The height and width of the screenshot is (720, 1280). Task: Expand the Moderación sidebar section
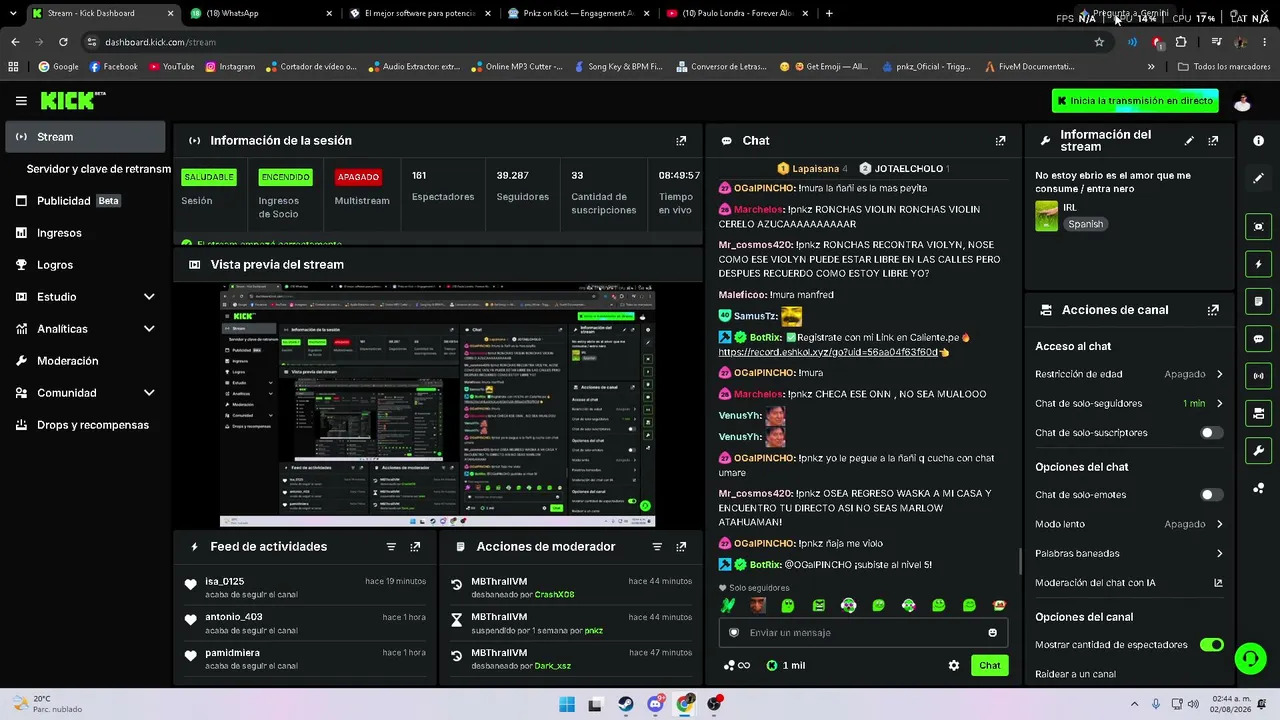coord(85,361)
